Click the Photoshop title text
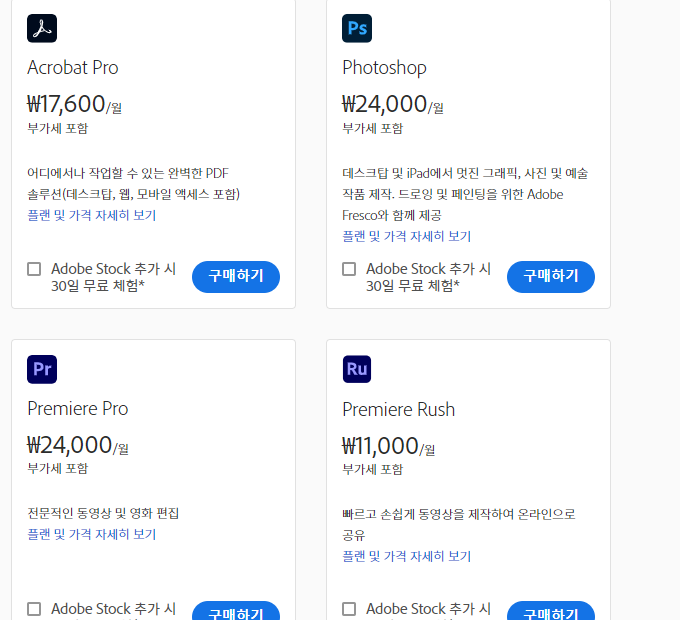Screen dimensions: 680x620 coord(384,68)
